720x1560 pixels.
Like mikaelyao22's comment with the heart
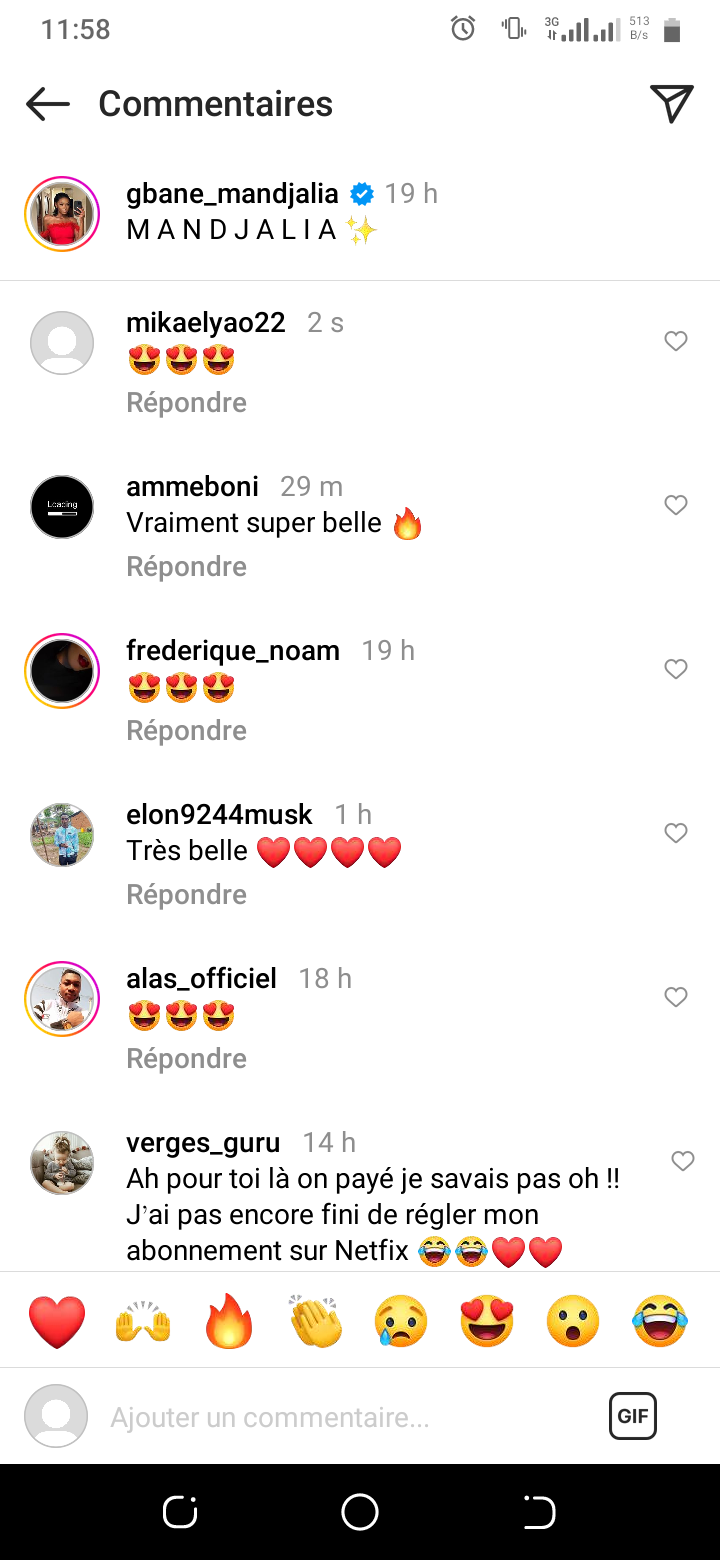[x=676, y=342]
